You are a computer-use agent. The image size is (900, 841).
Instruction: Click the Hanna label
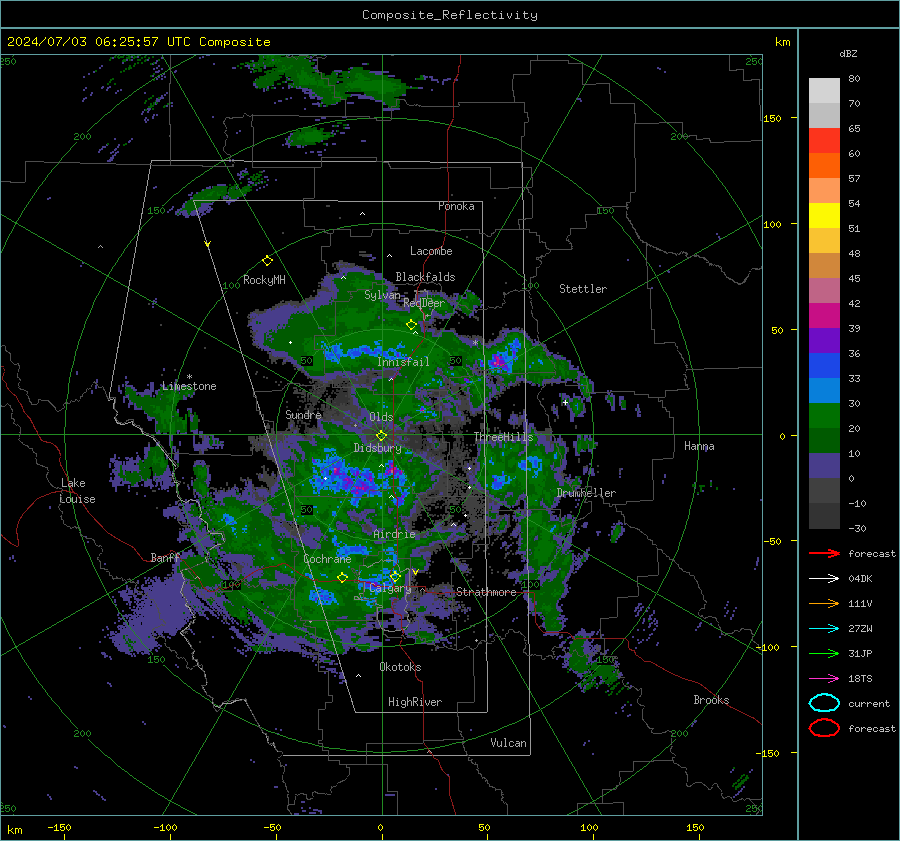coord(699,446)
